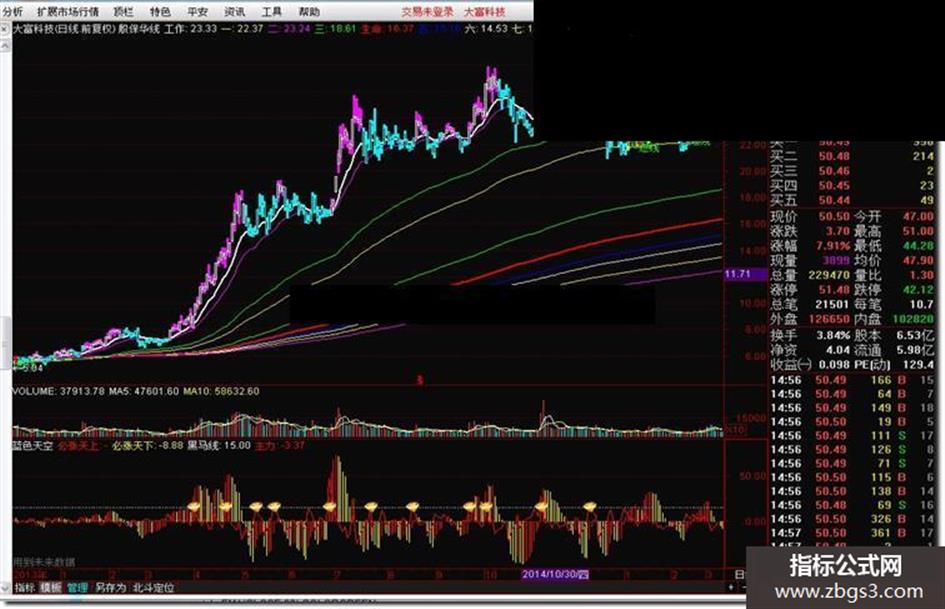Click the 2014/10/30 date marker on the timeline
Screen dimensions: 945x609
(x=555, y=574)
